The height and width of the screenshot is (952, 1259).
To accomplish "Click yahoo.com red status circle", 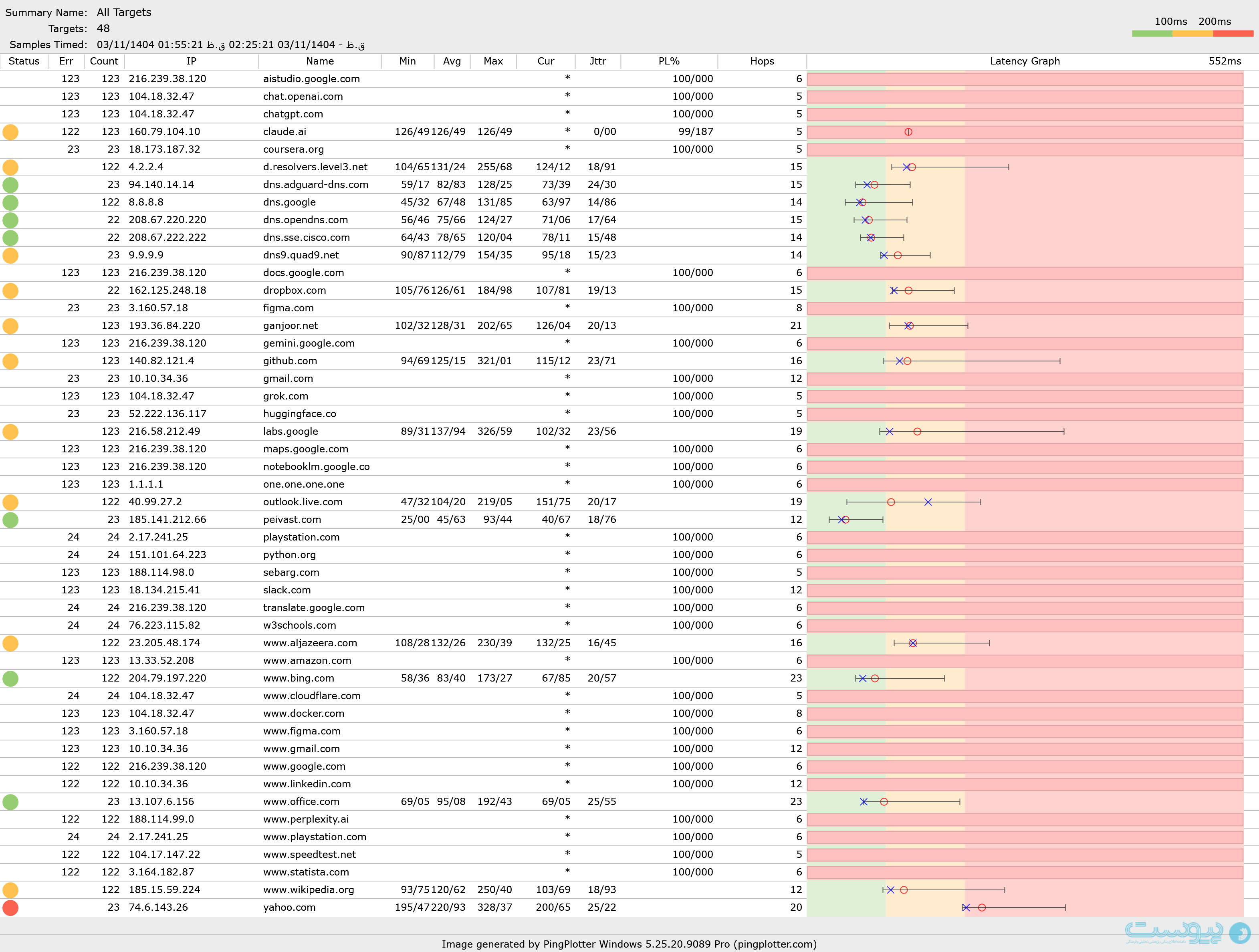I will (10, 908).
